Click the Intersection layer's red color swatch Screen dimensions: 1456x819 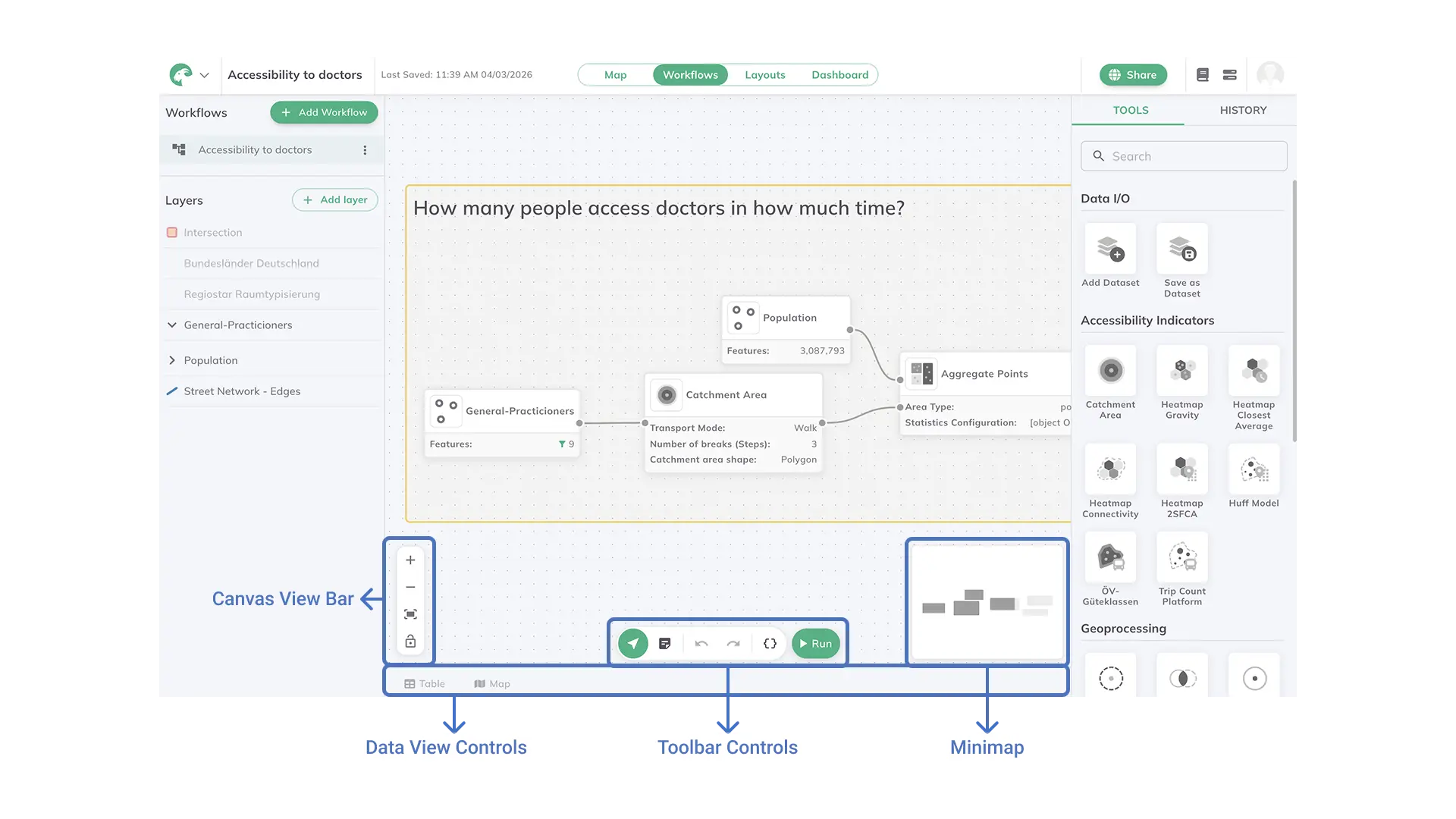(x=172, y=232)
